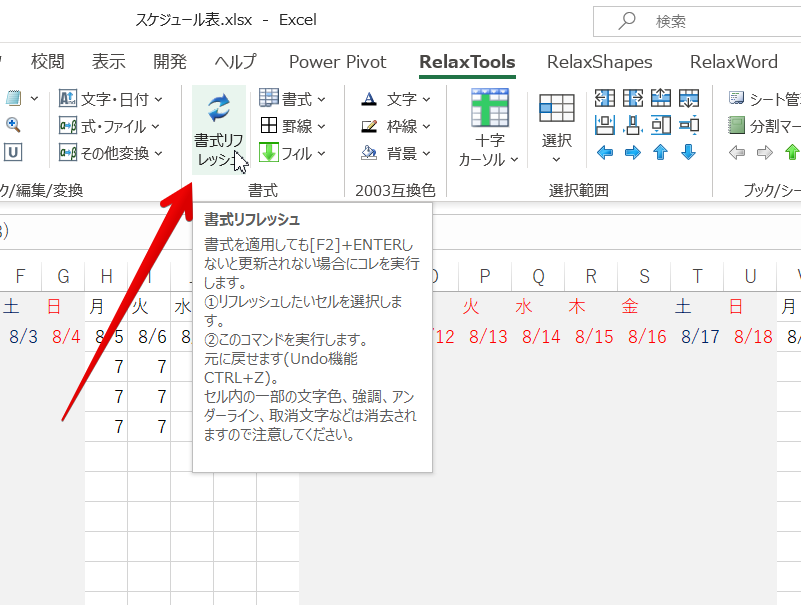Image resolution: width=801 pixels, height=605 pixels.
Task: Open the 文字 font color dropdown
Action: point(396,99)
